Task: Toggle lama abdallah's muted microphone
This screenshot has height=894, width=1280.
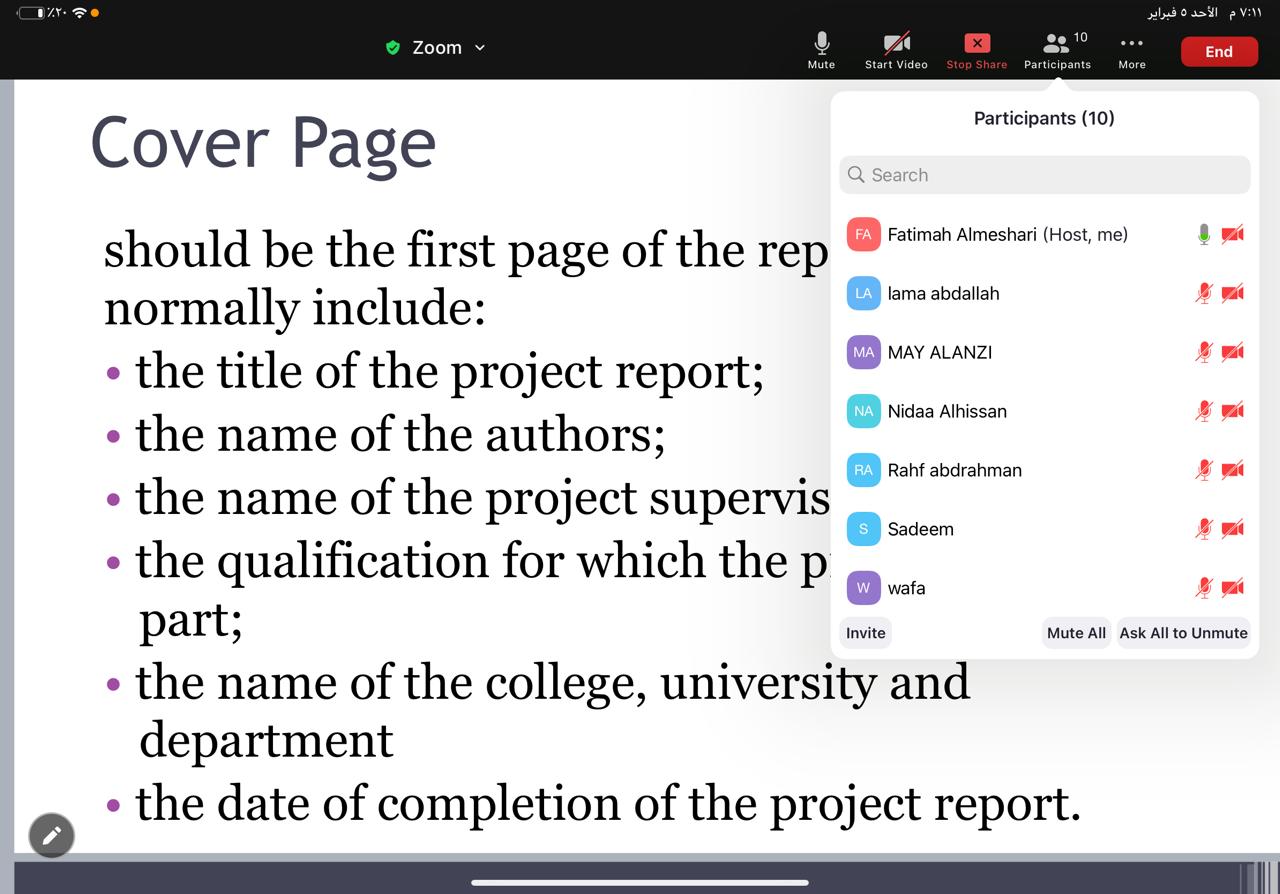Action: (1204, 293)
